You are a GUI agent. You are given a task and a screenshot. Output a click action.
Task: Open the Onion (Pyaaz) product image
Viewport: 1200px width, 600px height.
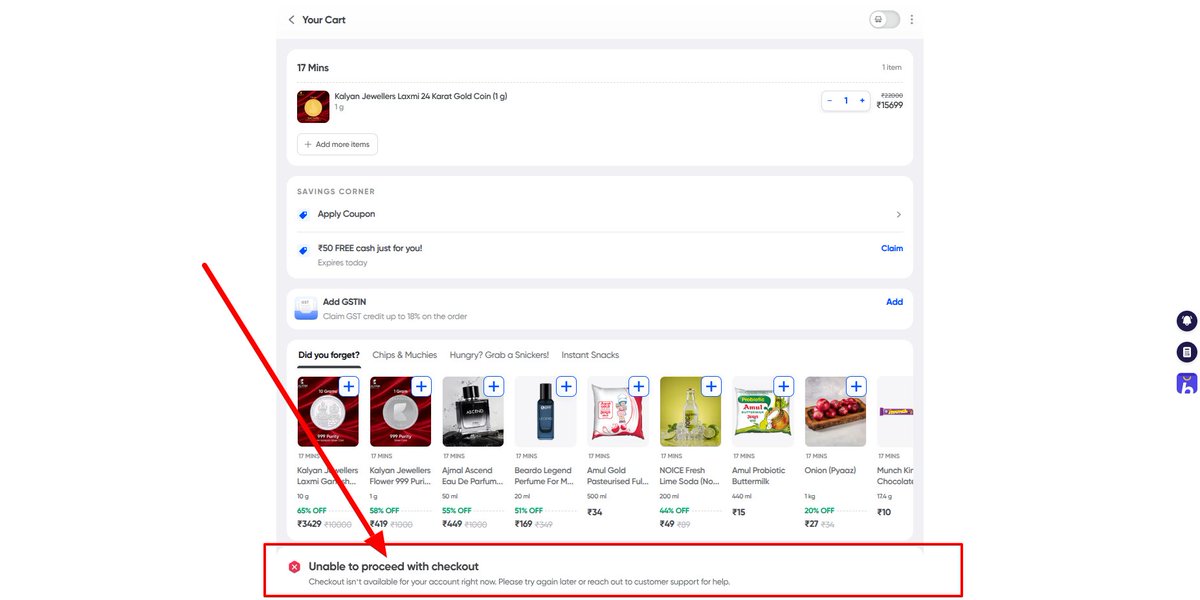pos(835,412)
